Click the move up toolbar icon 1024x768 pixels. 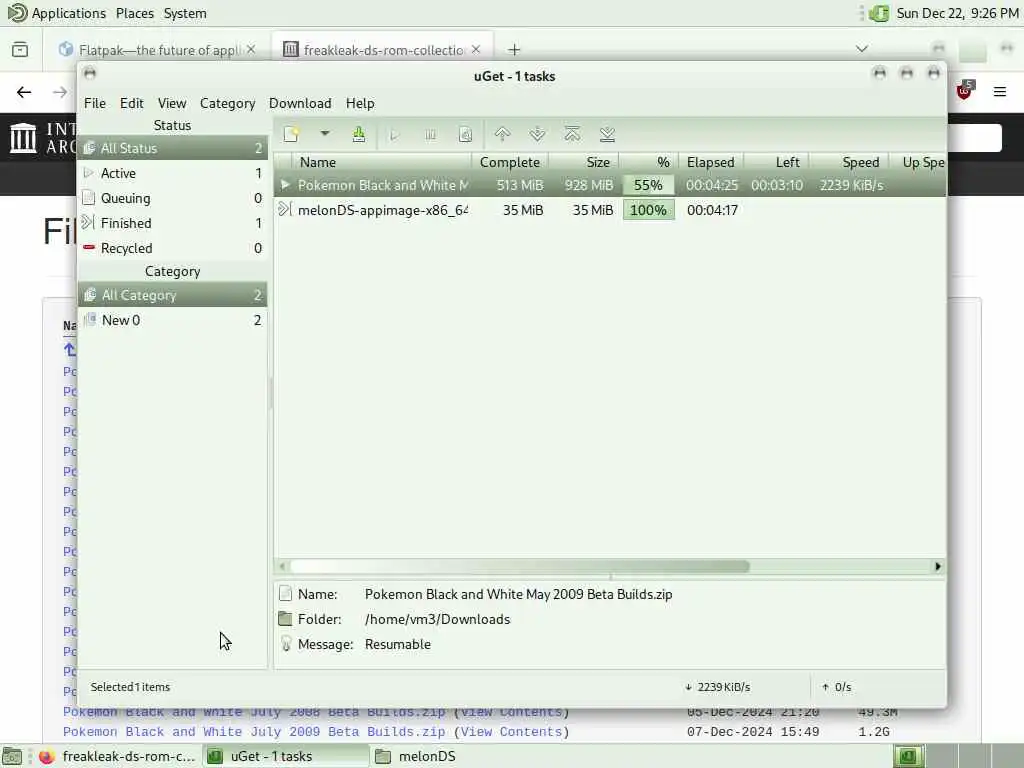[x=502, y=135]
